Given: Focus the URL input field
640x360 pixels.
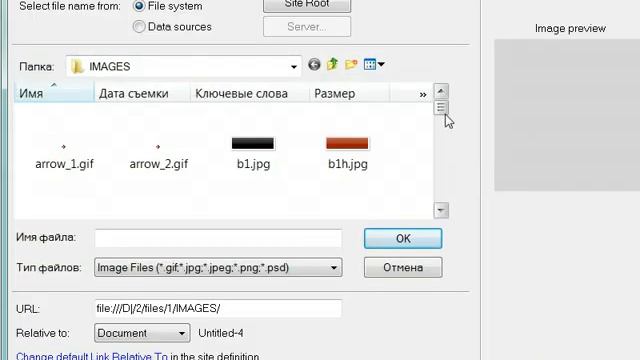Looking at the screenshot, I should pos(218,309).
